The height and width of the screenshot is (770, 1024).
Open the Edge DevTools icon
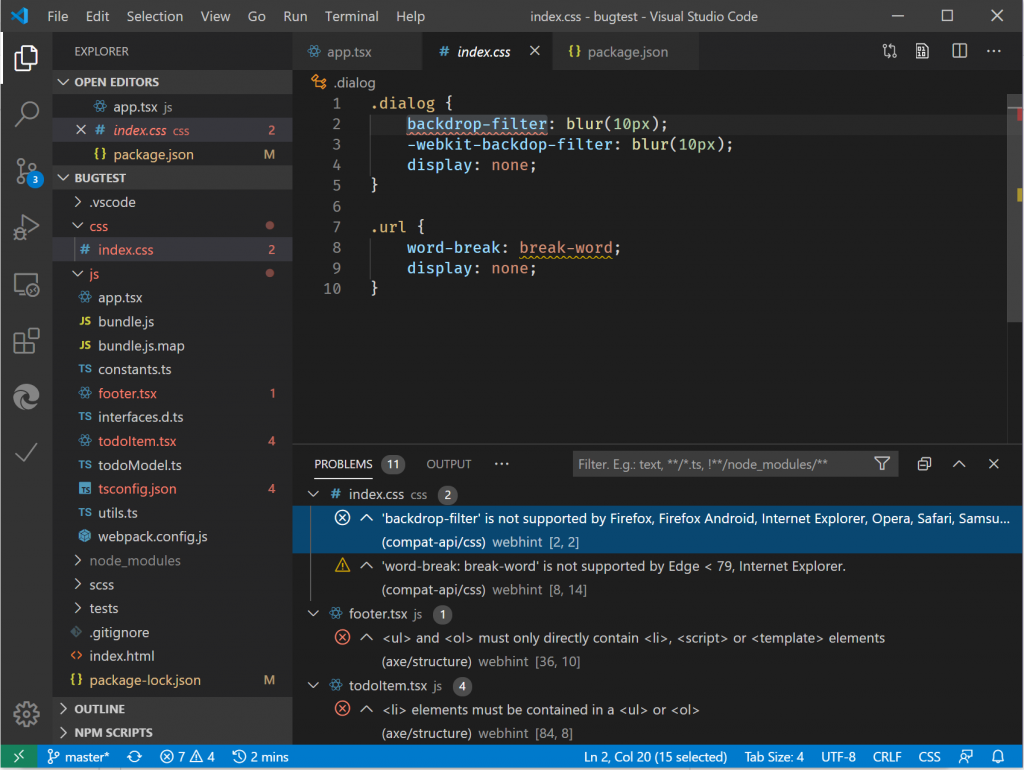[27, 399]
